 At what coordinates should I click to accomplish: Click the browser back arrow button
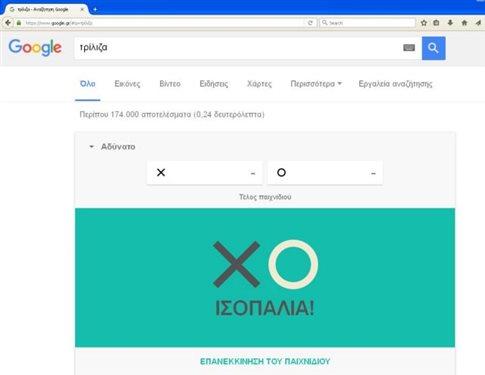tap(8, 23)
